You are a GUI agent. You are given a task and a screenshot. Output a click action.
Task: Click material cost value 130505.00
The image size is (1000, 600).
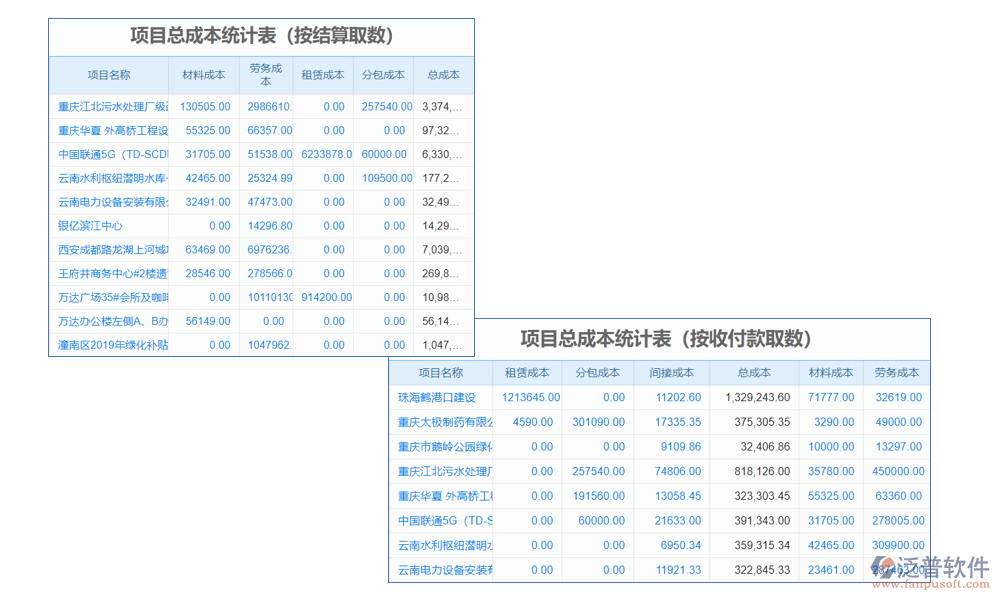pos(205,106)
